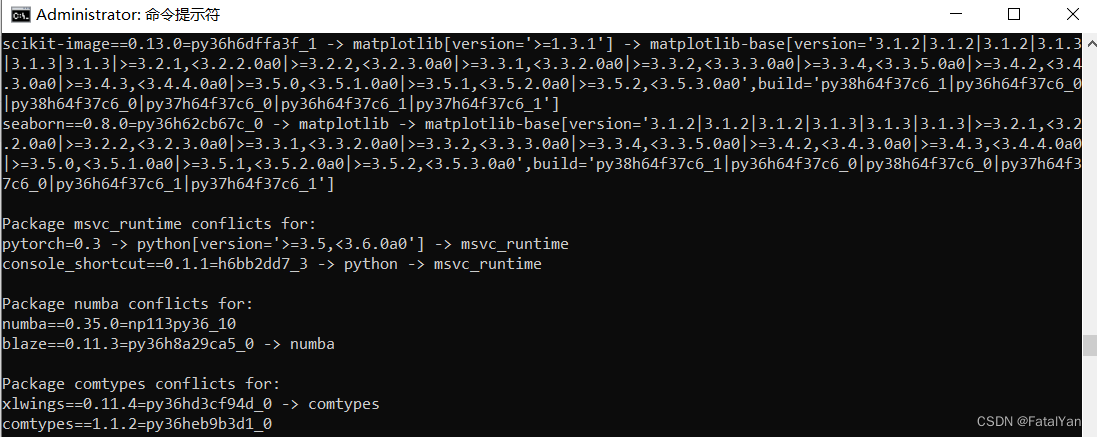The height and width of the screenshot is (437, 1097).
Task: Click the 'xlwings==0.11.4=py36hd3cf94d_0' text
Action: [x=137, y=404]
